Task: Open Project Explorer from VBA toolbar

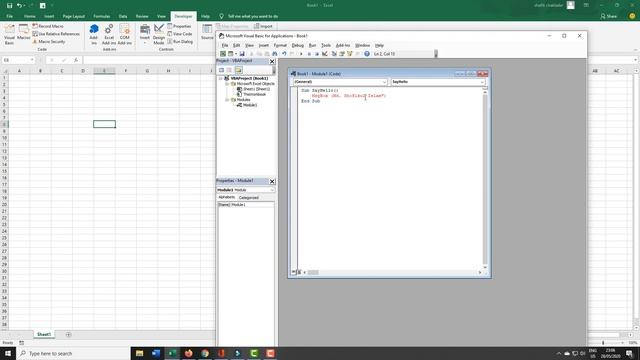Action: tap(334, 54)
